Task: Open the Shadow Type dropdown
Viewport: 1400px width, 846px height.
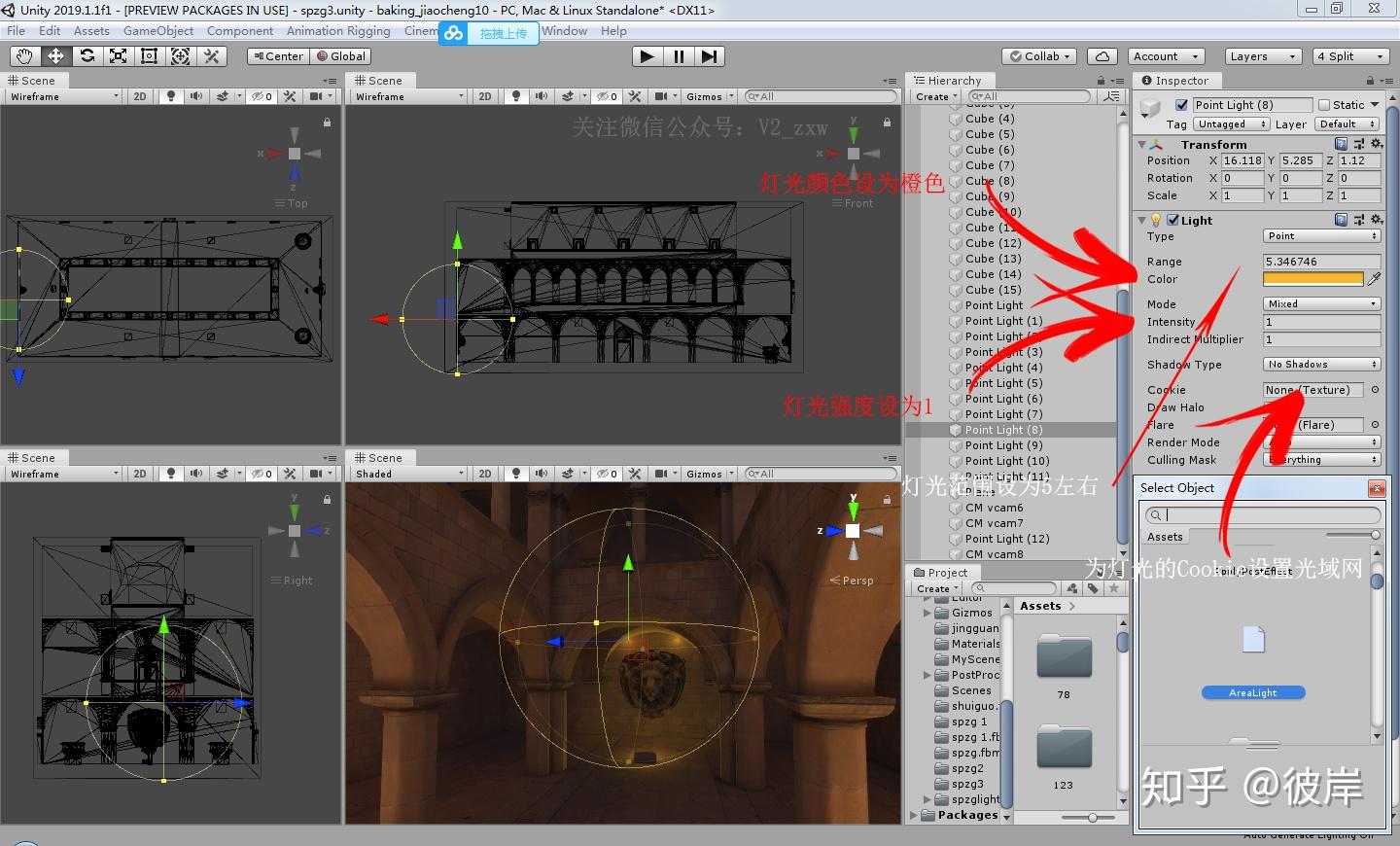Action: [x=1321, y=365]
